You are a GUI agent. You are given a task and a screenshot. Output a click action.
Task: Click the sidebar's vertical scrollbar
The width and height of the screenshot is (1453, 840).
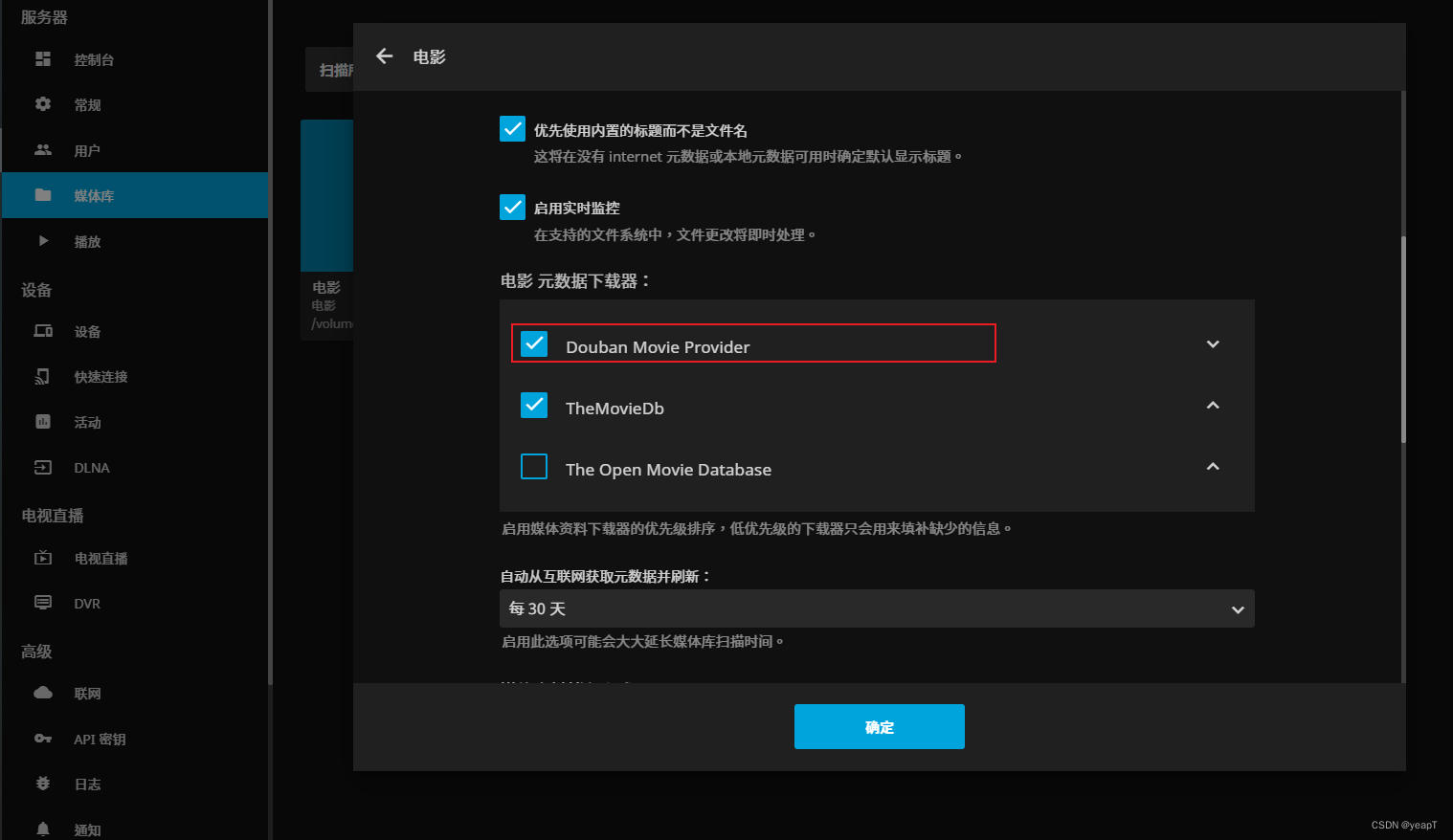pyautogui.click(x=271, y=343)
